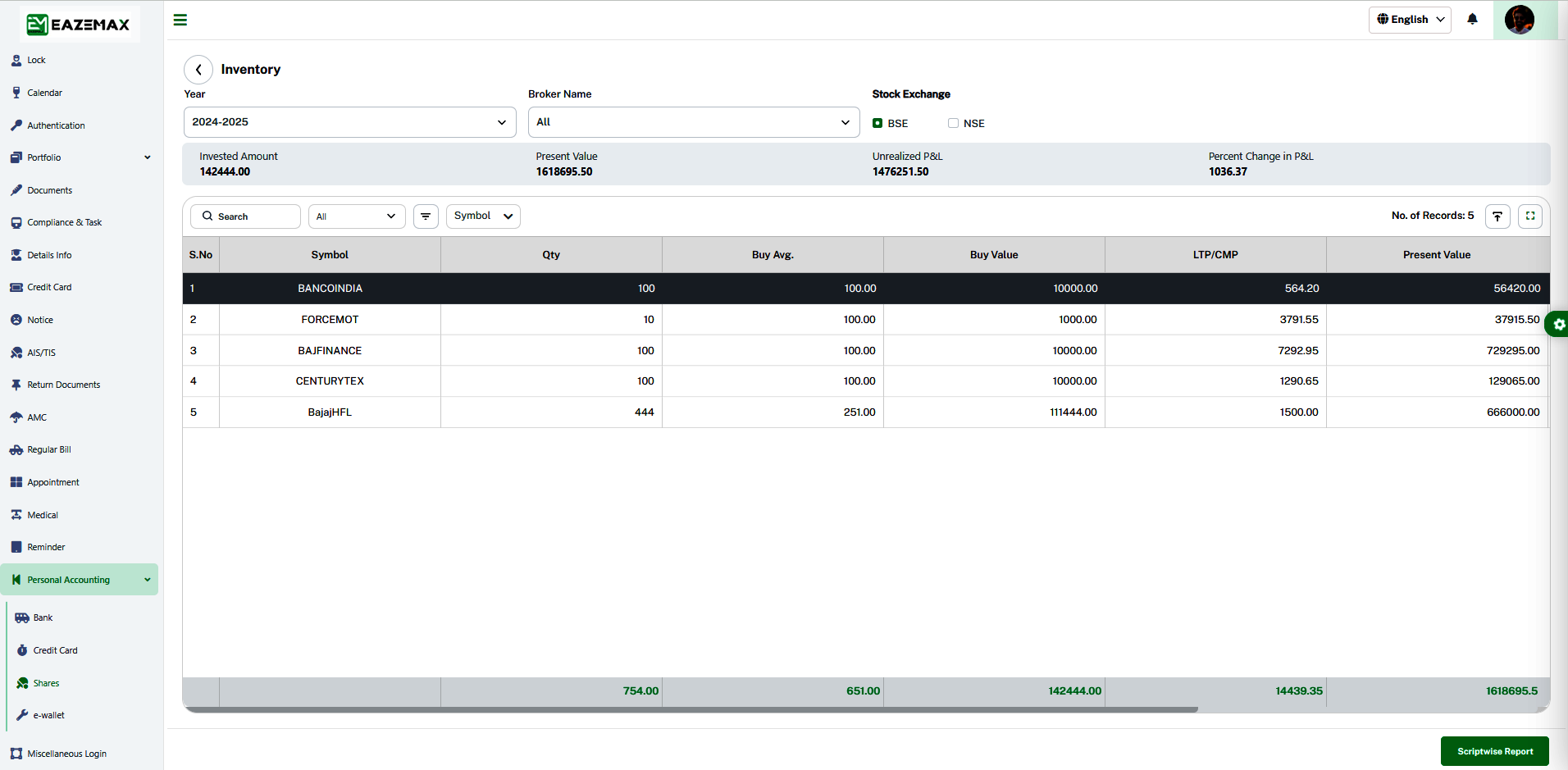
Task: Click the e-wallet wrench icon
Action: point(22,715)
